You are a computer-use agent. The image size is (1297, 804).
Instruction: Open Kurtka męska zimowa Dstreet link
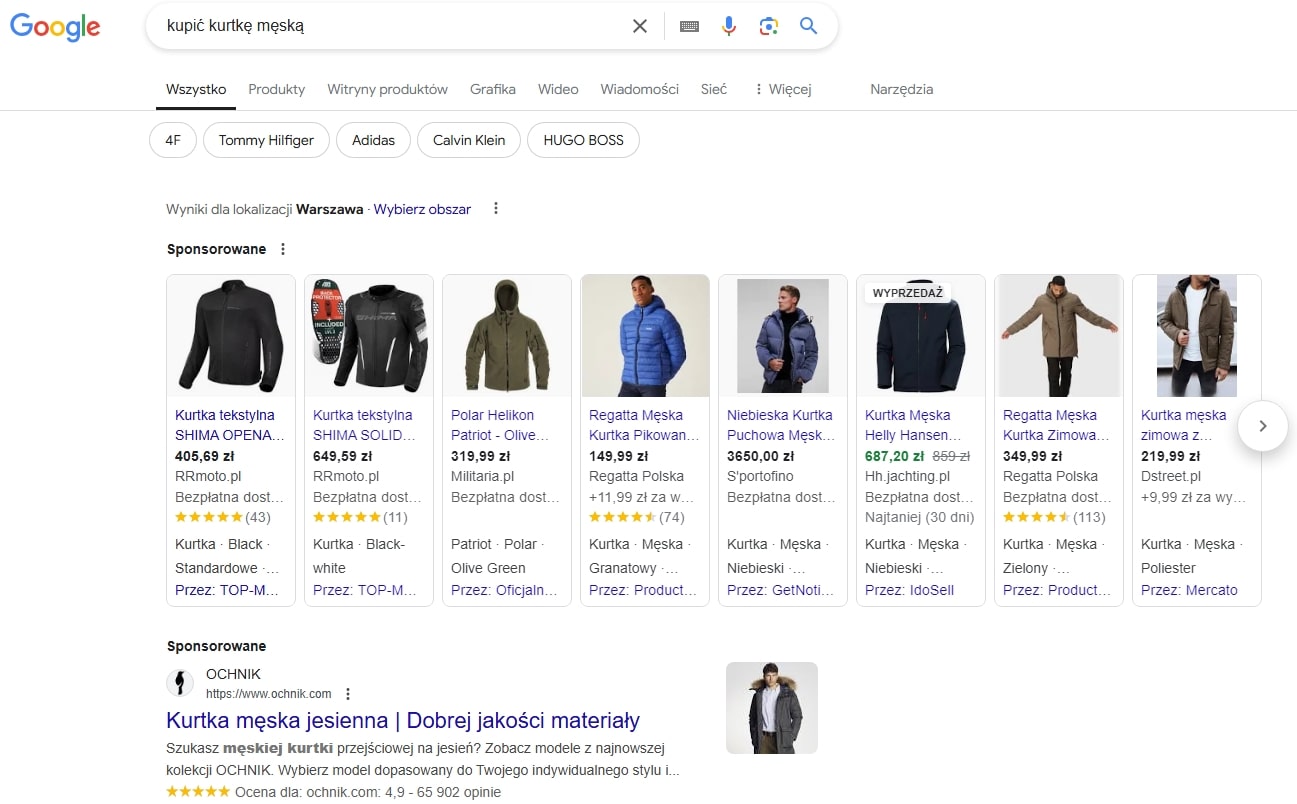click(x=1184, y=425)
